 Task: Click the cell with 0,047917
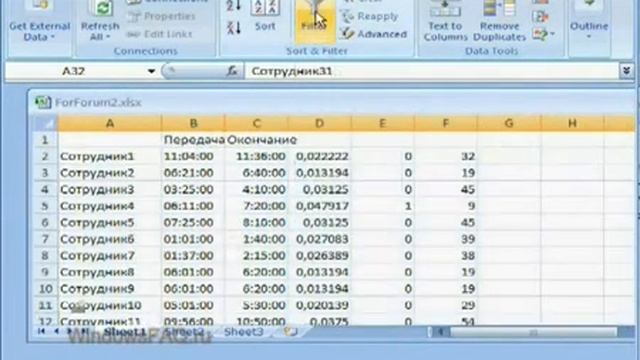[x=320, y=206]
